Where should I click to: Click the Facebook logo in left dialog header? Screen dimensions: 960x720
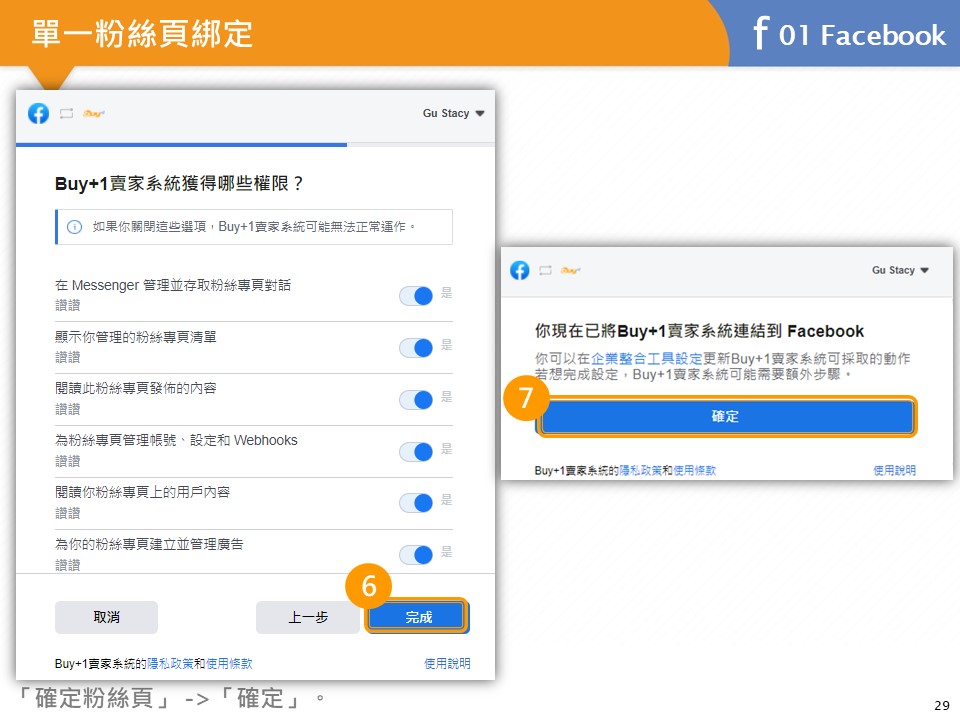[38, 113]
